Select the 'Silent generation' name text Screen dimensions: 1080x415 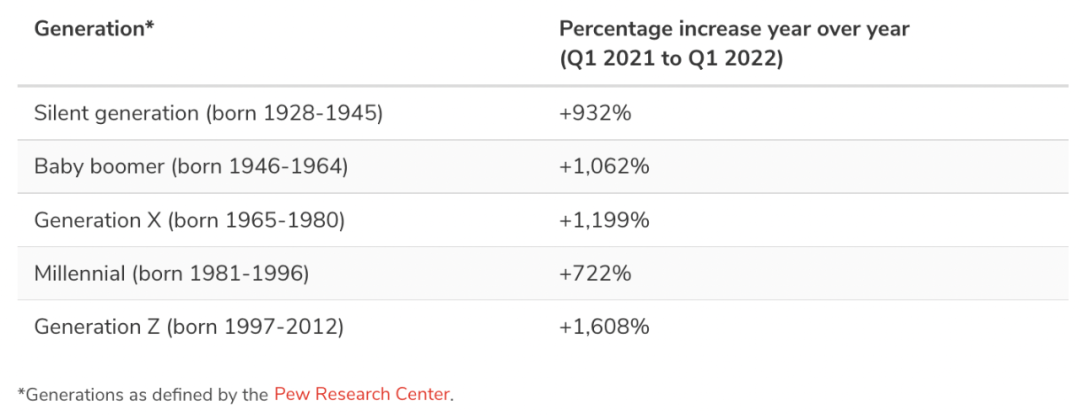coord(116,113)
